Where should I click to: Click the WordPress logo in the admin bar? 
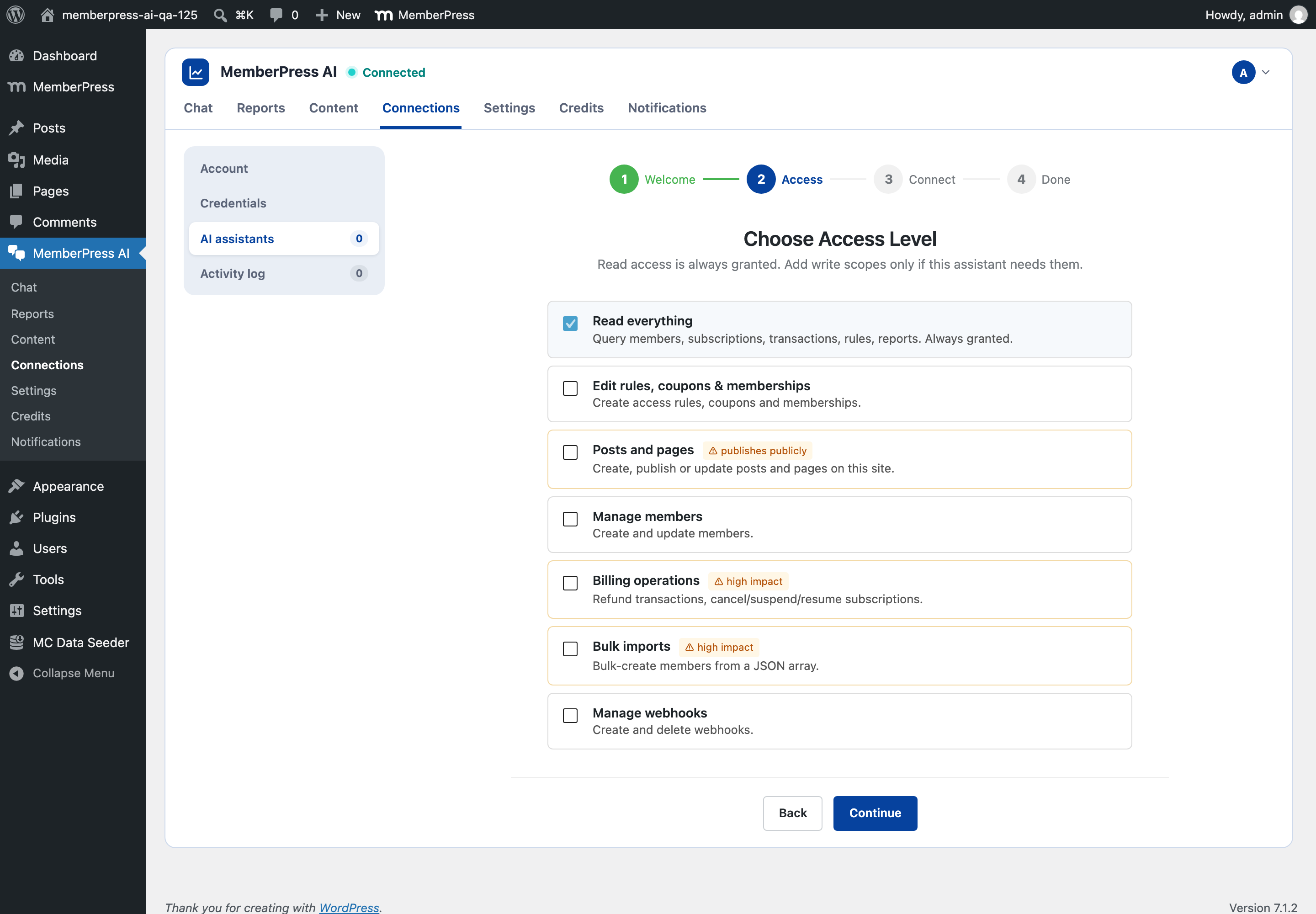click(x=16, y=14)
